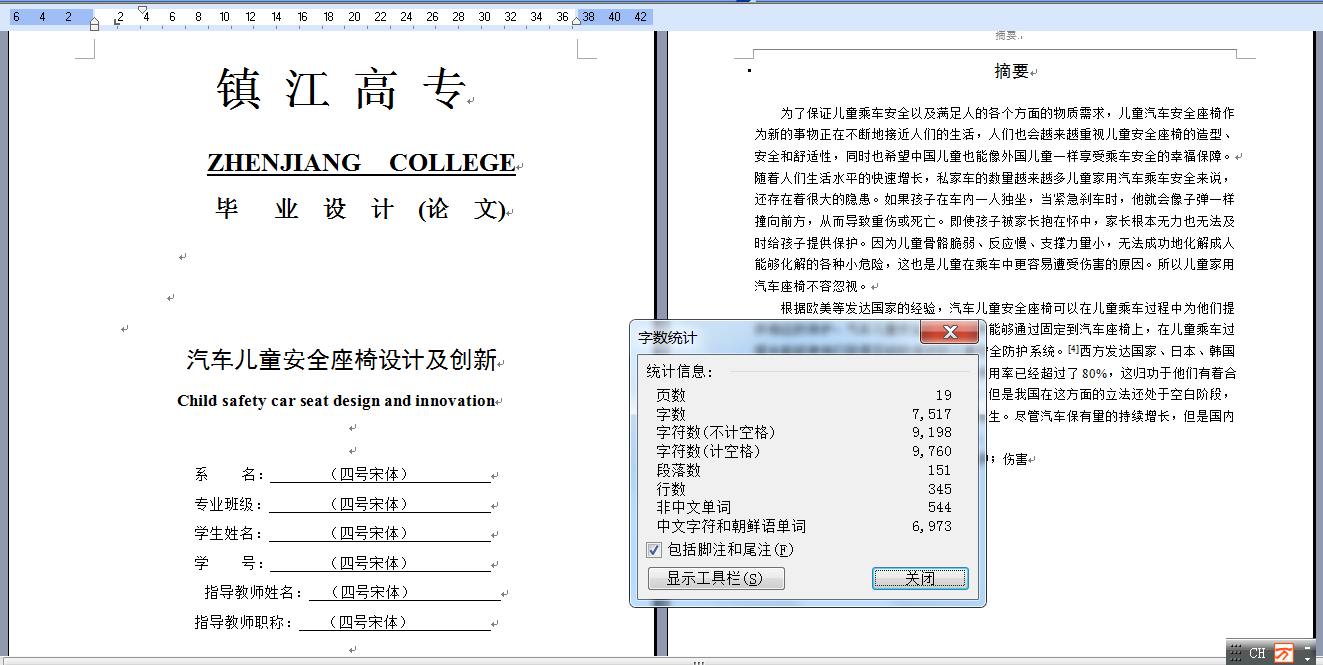Click the 非中文单词 row
Viewport: 1323px width, 665px height.
click(804, 508)
